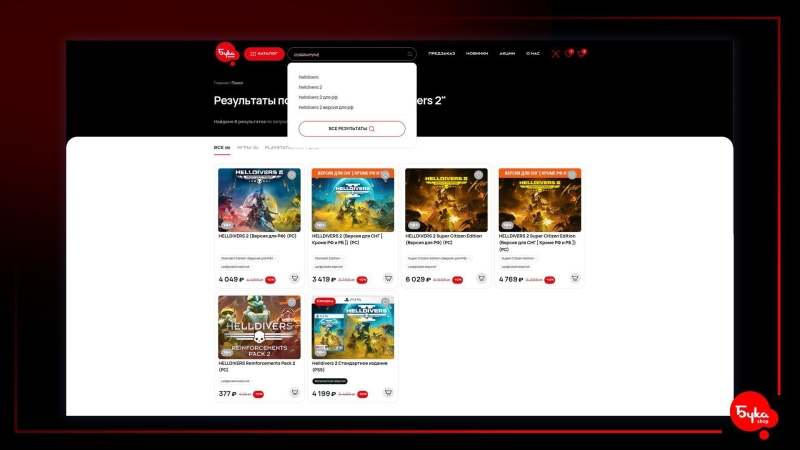Screen dimensions: 800x450
Task: Toggle favorite heart on first HELLDIVERS 2 card
Action: click(x=291, y=175)
